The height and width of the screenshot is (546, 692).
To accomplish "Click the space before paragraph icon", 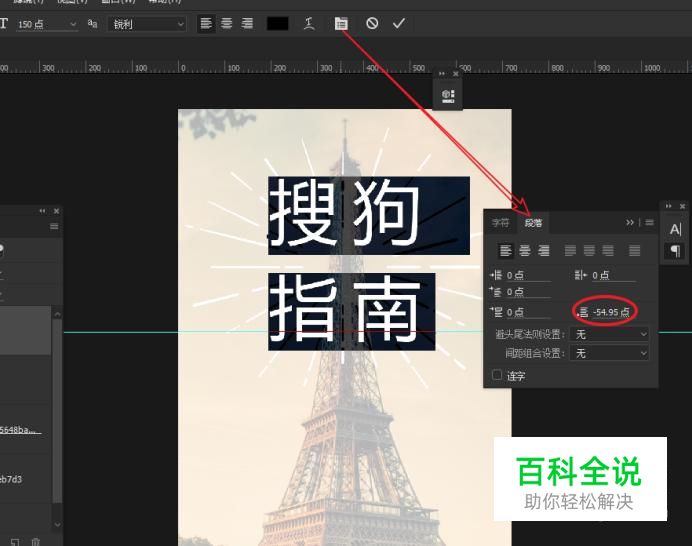I will pos(496,312).
